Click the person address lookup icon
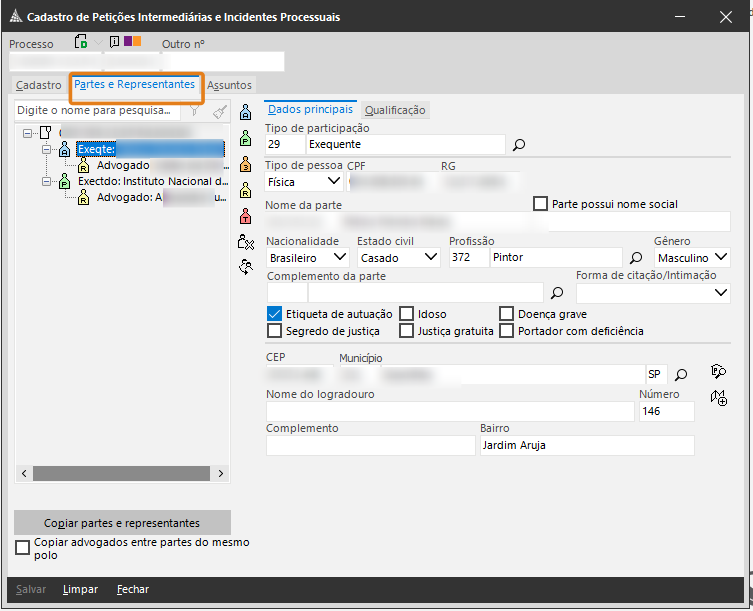The width and height of the screenshot is (753, 611). (718, 371)
